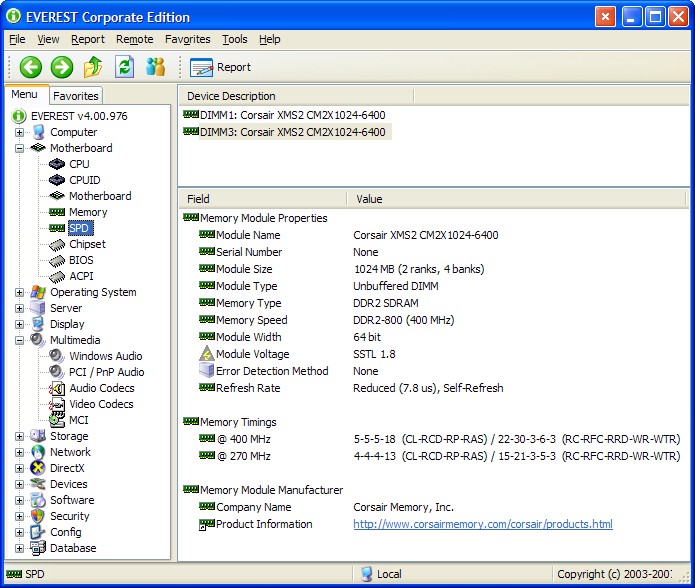Click the @ 400 MHz timings row
Viewport: 695px width, 588px height.
(x=439, y=439)
